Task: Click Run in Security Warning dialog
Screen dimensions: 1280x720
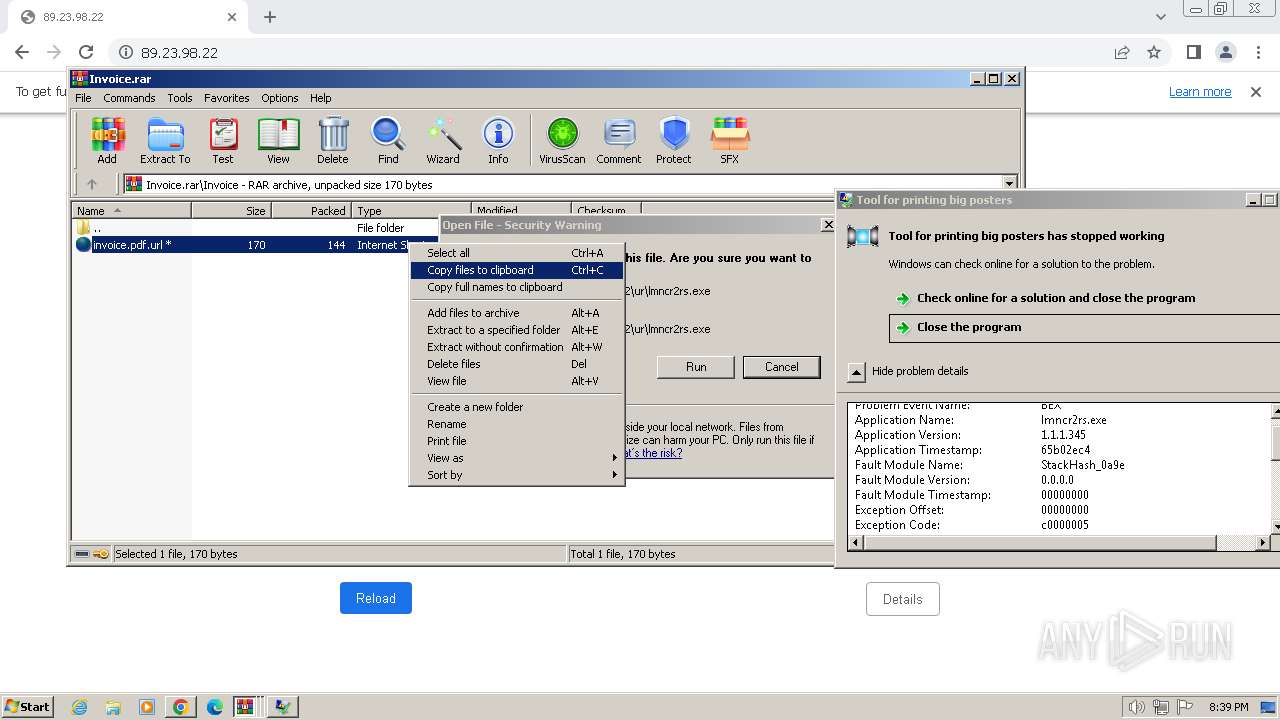Action: pos(696,367)
